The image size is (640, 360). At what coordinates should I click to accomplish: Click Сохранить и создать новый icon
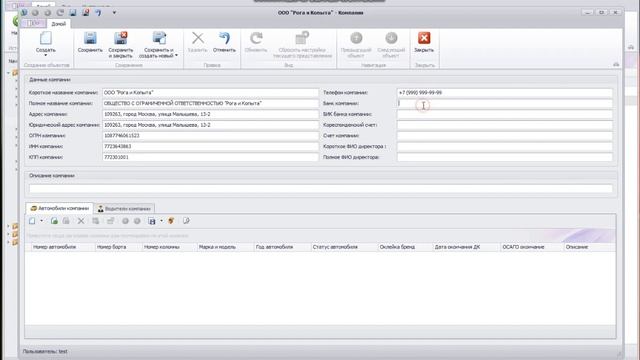tap(159, 38)
